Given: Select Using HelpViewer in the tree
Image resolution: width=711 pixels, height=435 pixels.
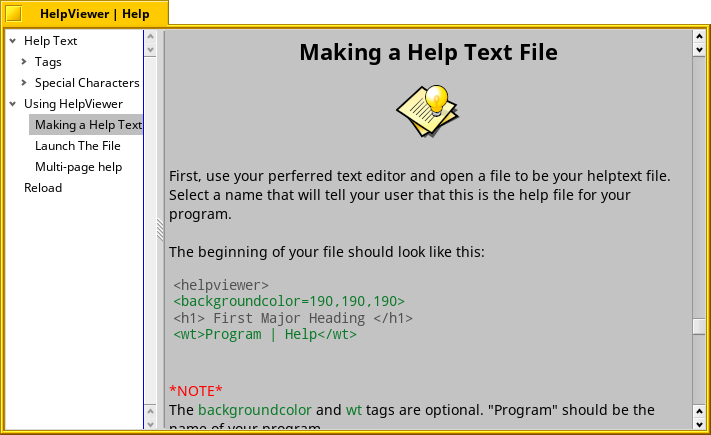Looking at the screenshot, I should click(73, 104).
